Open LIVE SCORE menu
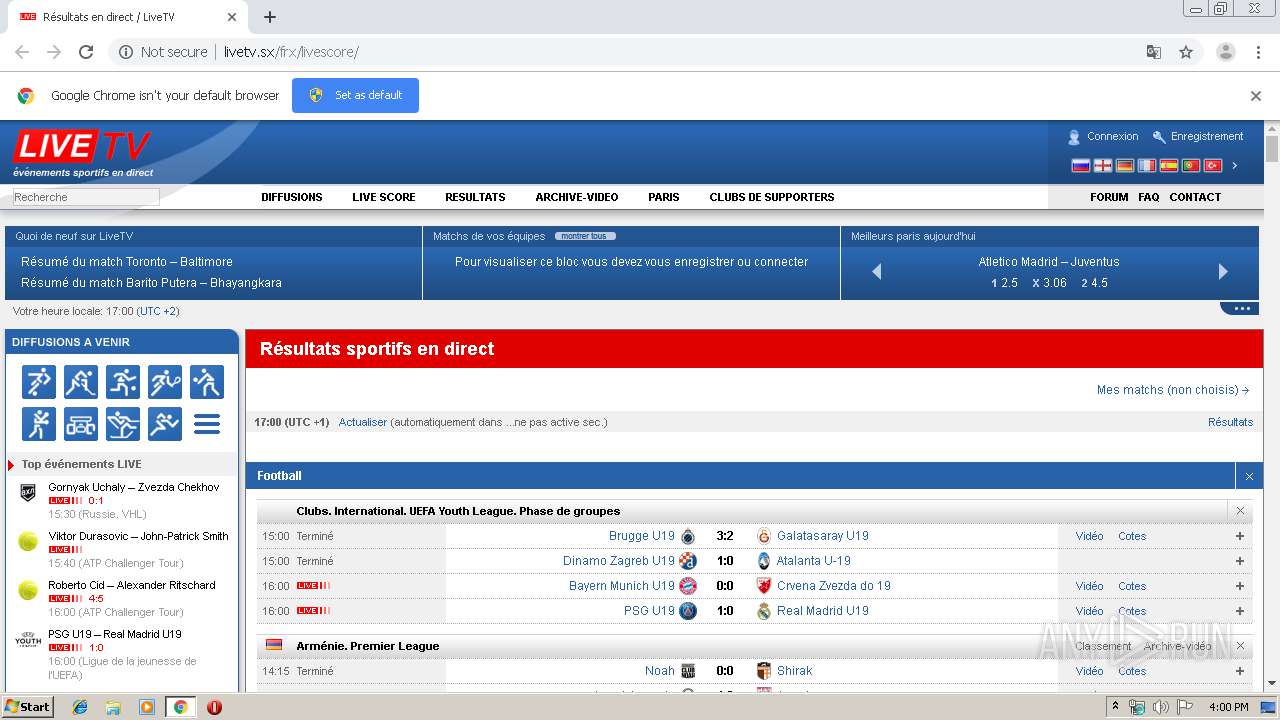 [x=384, y=197]
